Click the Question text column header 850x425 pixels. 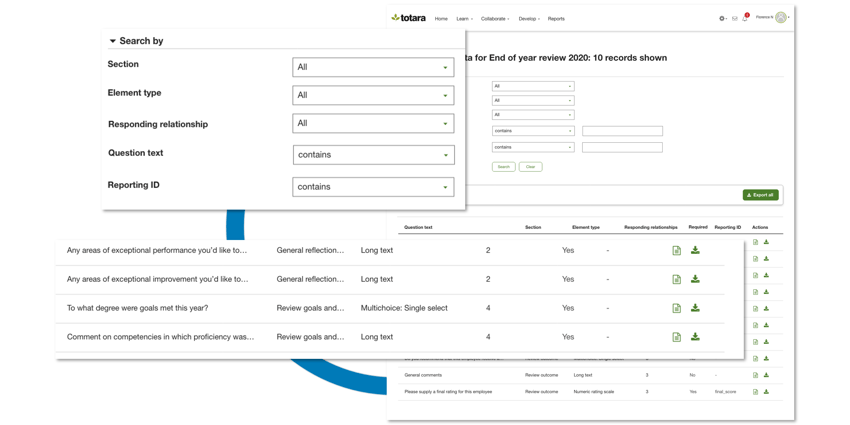[418, 228]
